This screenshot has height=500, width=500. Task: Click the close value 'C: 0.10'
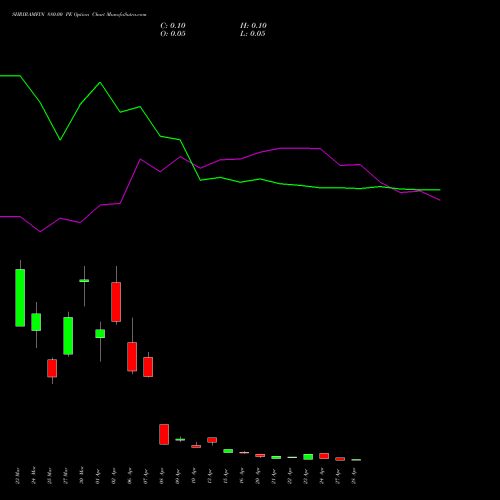(173, 26)
